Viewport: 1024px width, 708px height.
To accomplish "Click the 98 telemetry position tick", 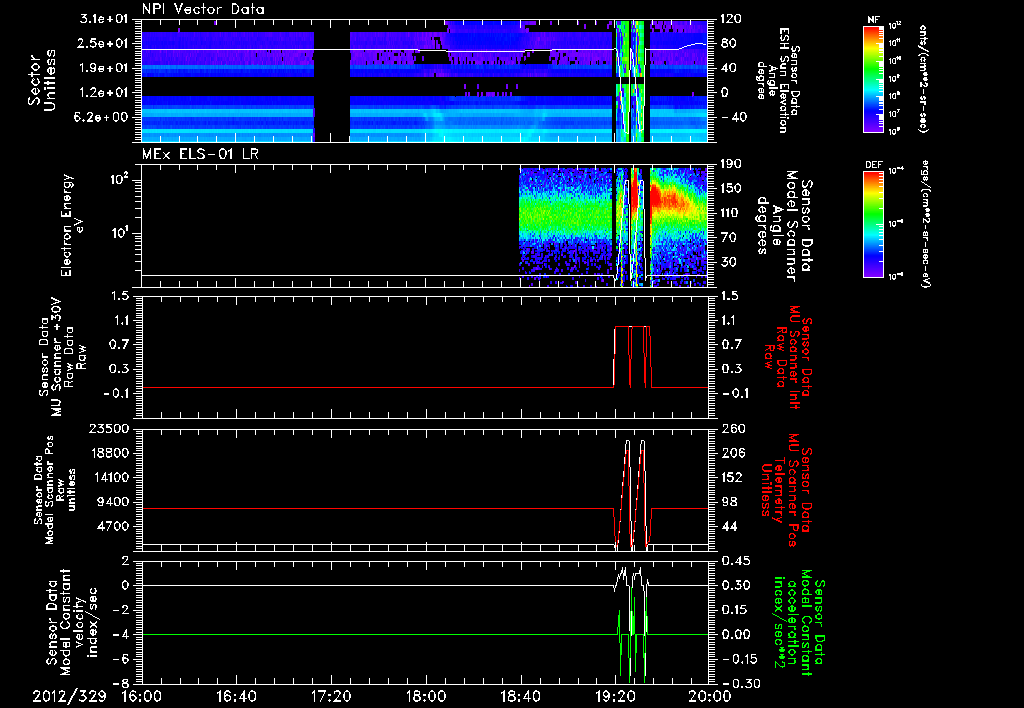I will click(728, 502).
